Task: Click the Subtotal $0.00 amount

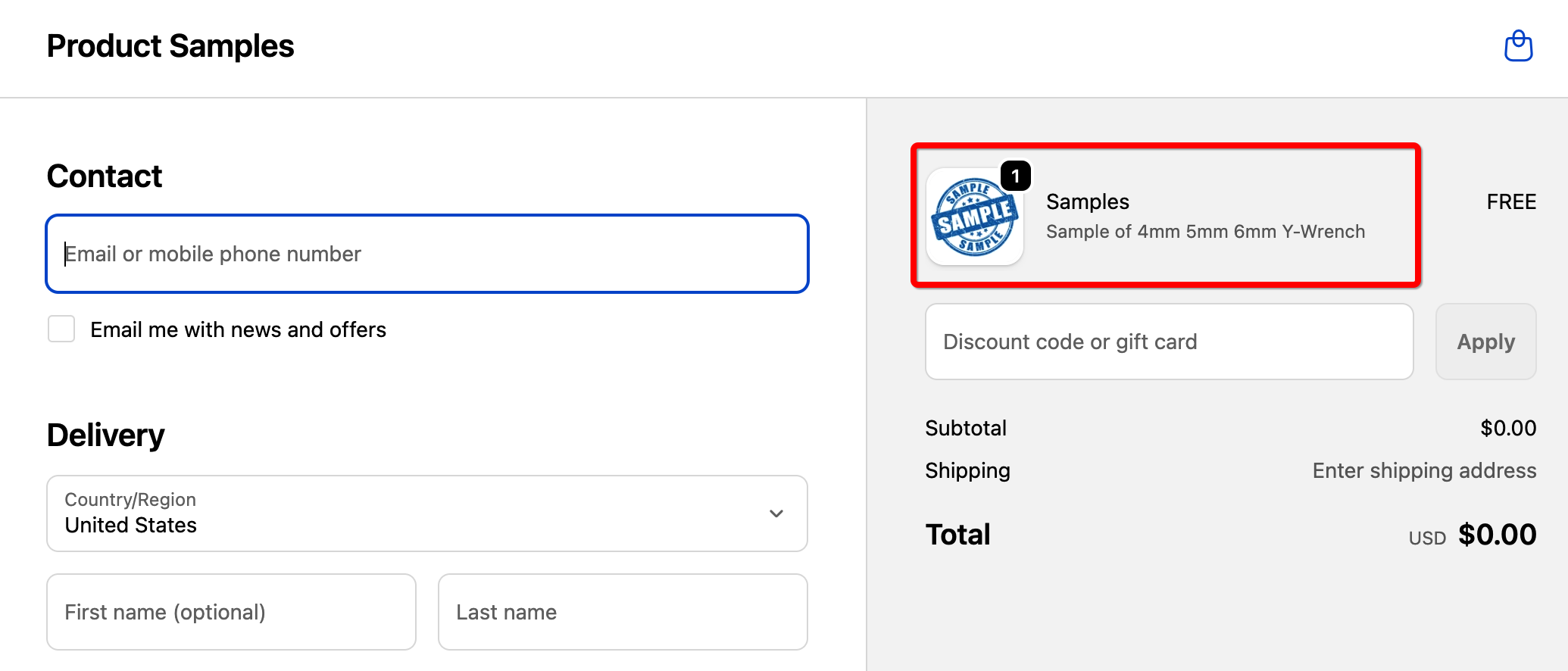Action: [1508, 429]
